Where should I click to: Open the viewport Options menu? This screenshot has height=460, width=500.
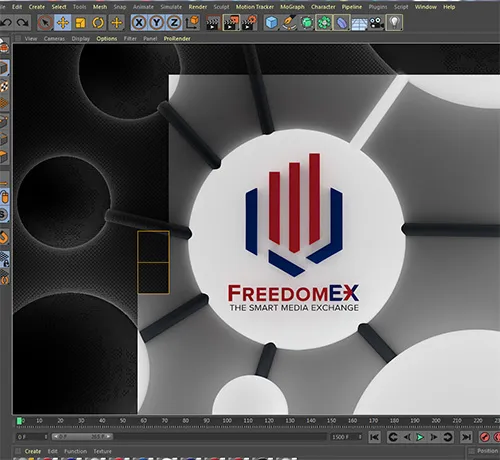click(x=107, y=39)
